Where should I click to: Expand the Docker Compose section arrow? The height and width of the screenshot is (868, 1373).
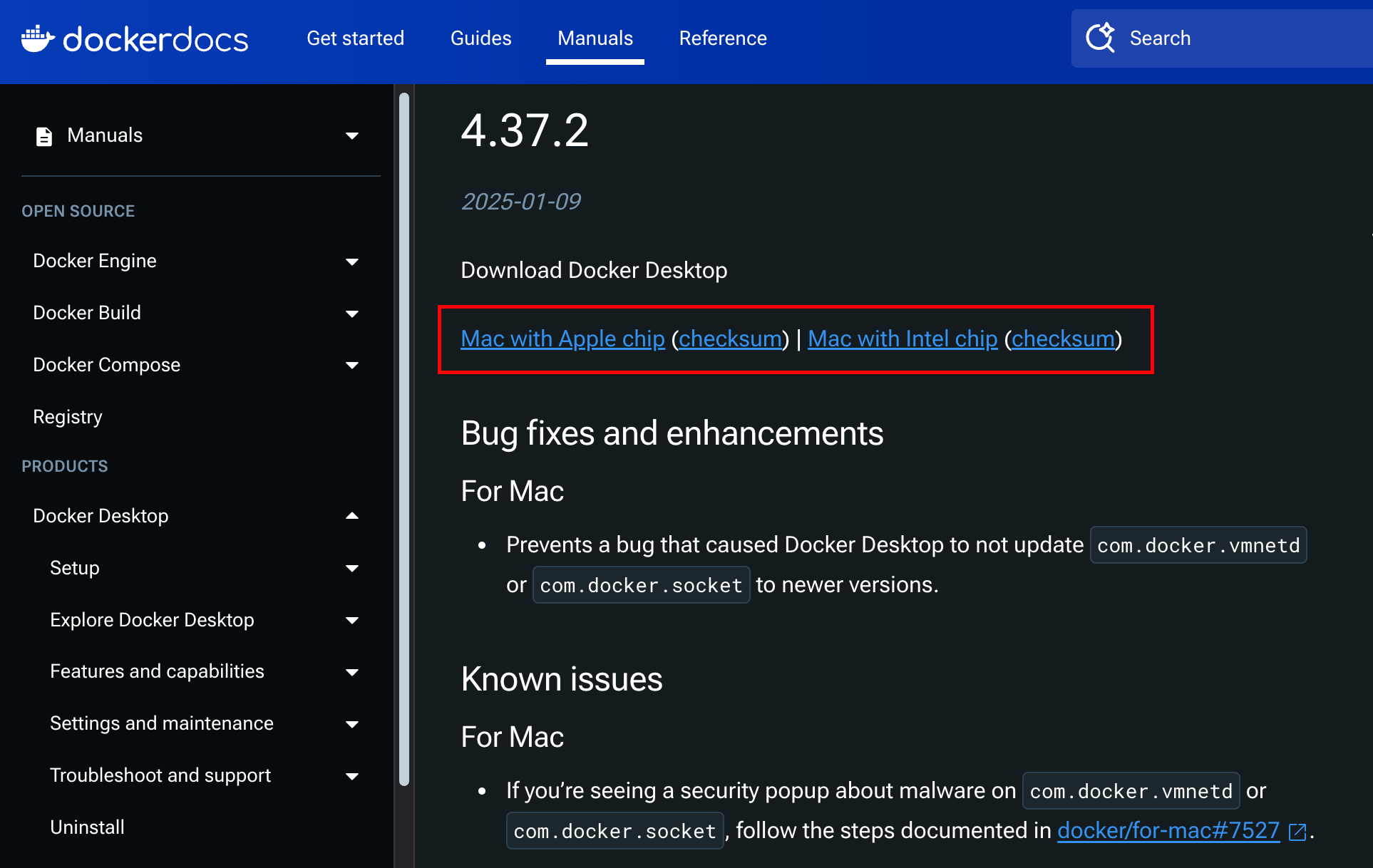352,365
